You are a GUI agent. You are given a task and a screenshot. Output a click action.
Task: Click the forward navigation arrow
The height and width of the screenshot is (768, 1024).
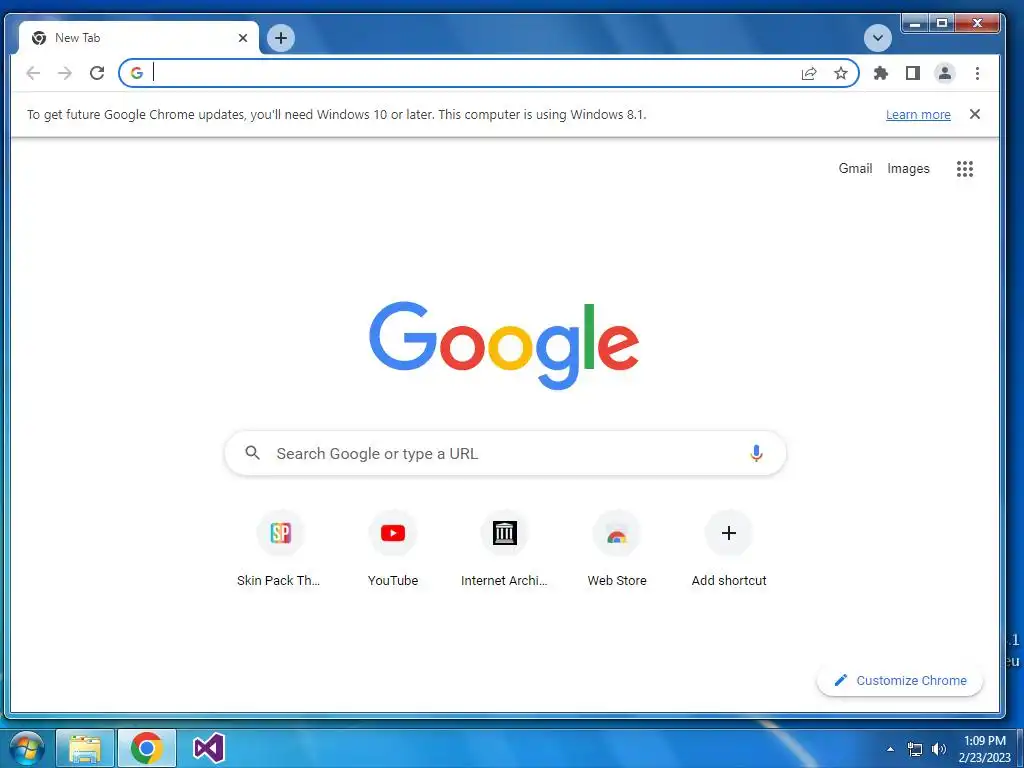(x=65, y=73)
